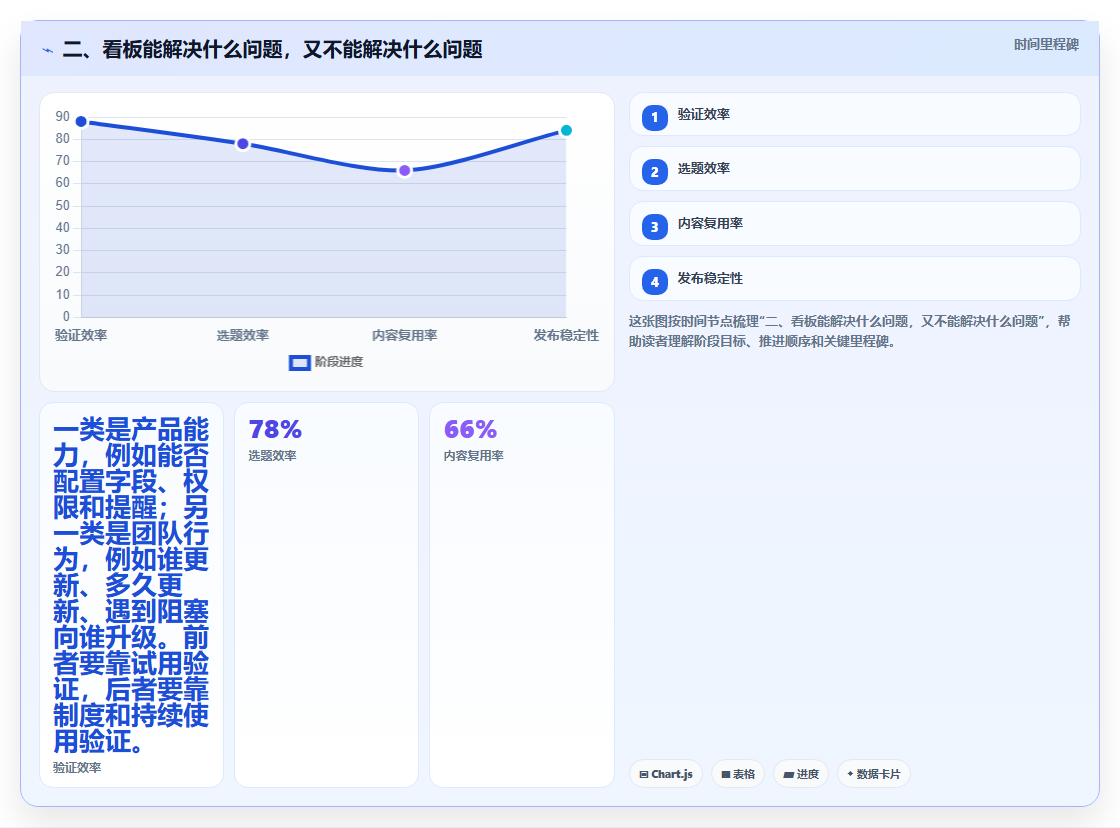Click the lightning icon beside the section title
The width and height of the screenshot is (1120, 828).
47,50
